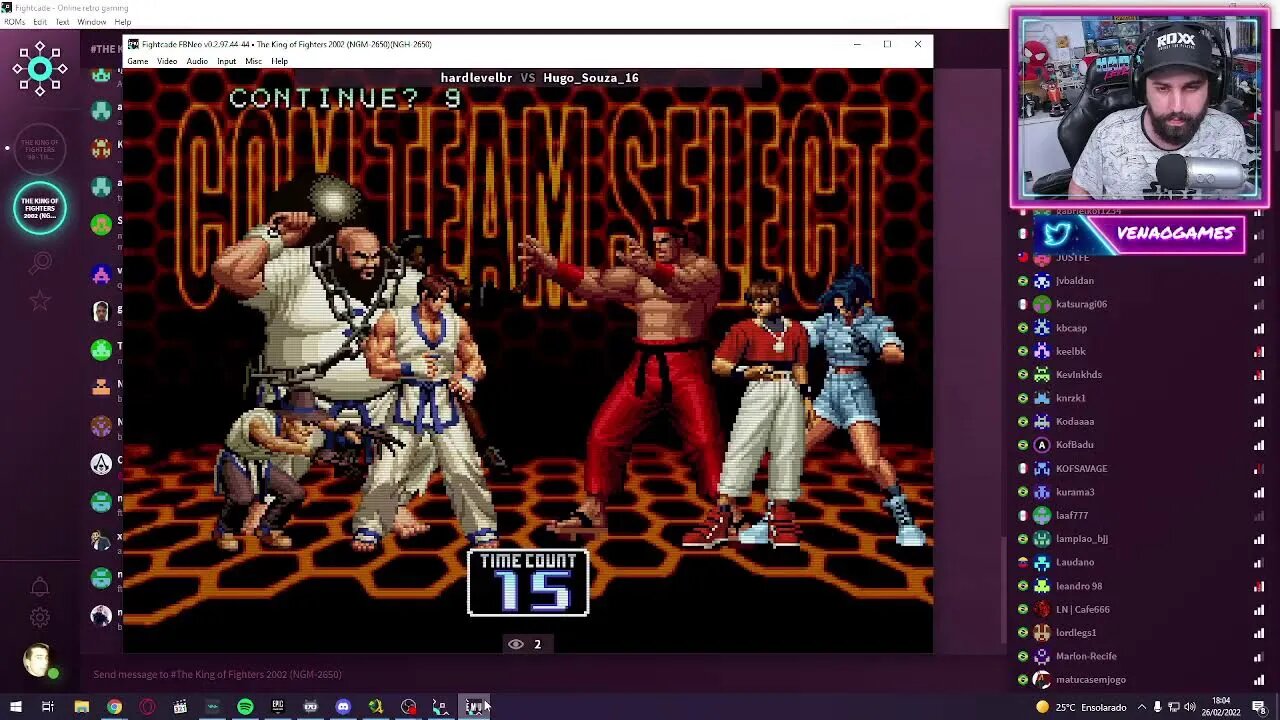Image resolution: width=1280 pixels, height=720 pixels.
Task: Open Text menu in Fightcade window
Action: tap(62, 22)
